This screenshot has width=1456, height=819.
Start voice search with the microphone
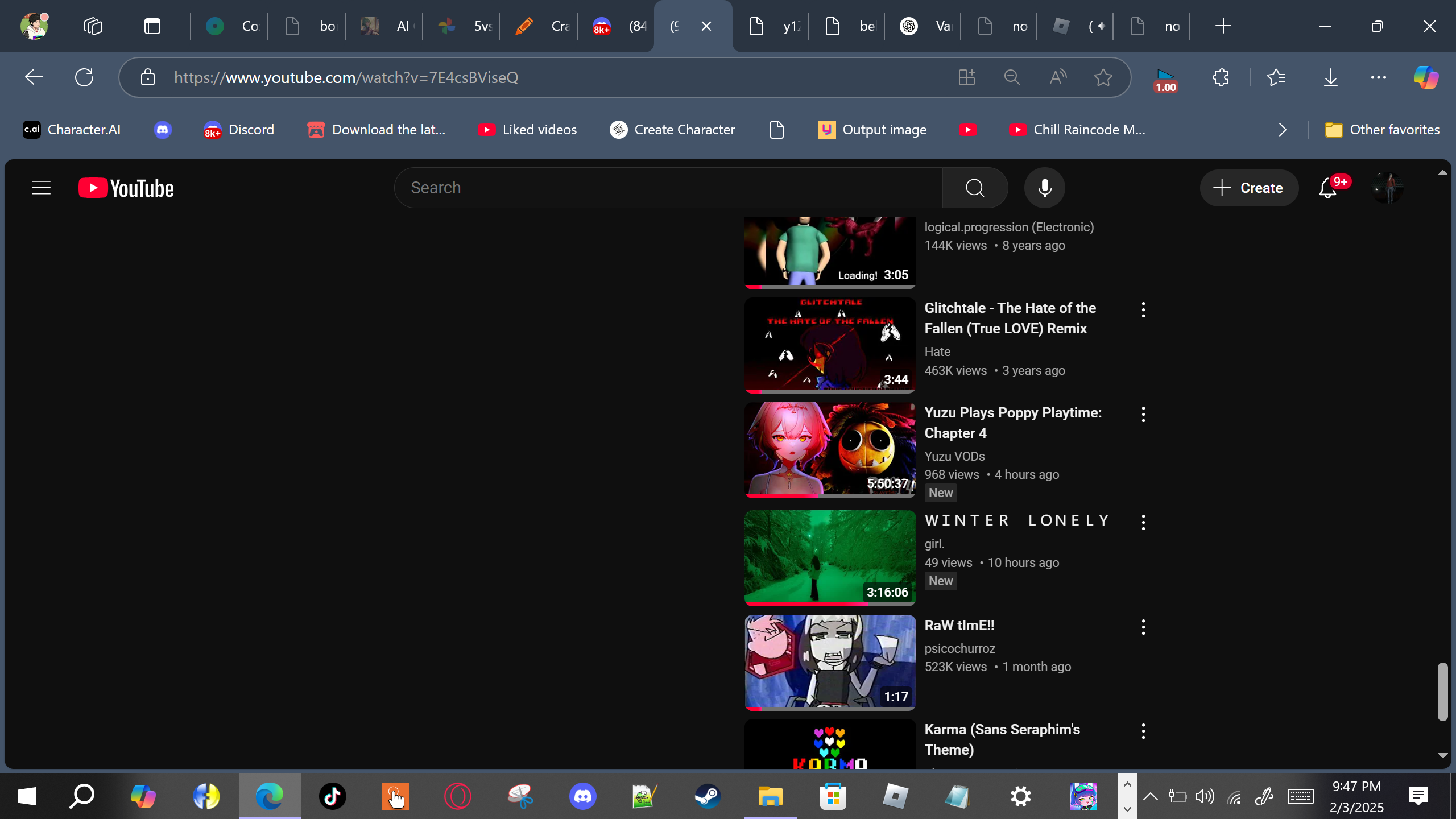tap(1045, 188)
